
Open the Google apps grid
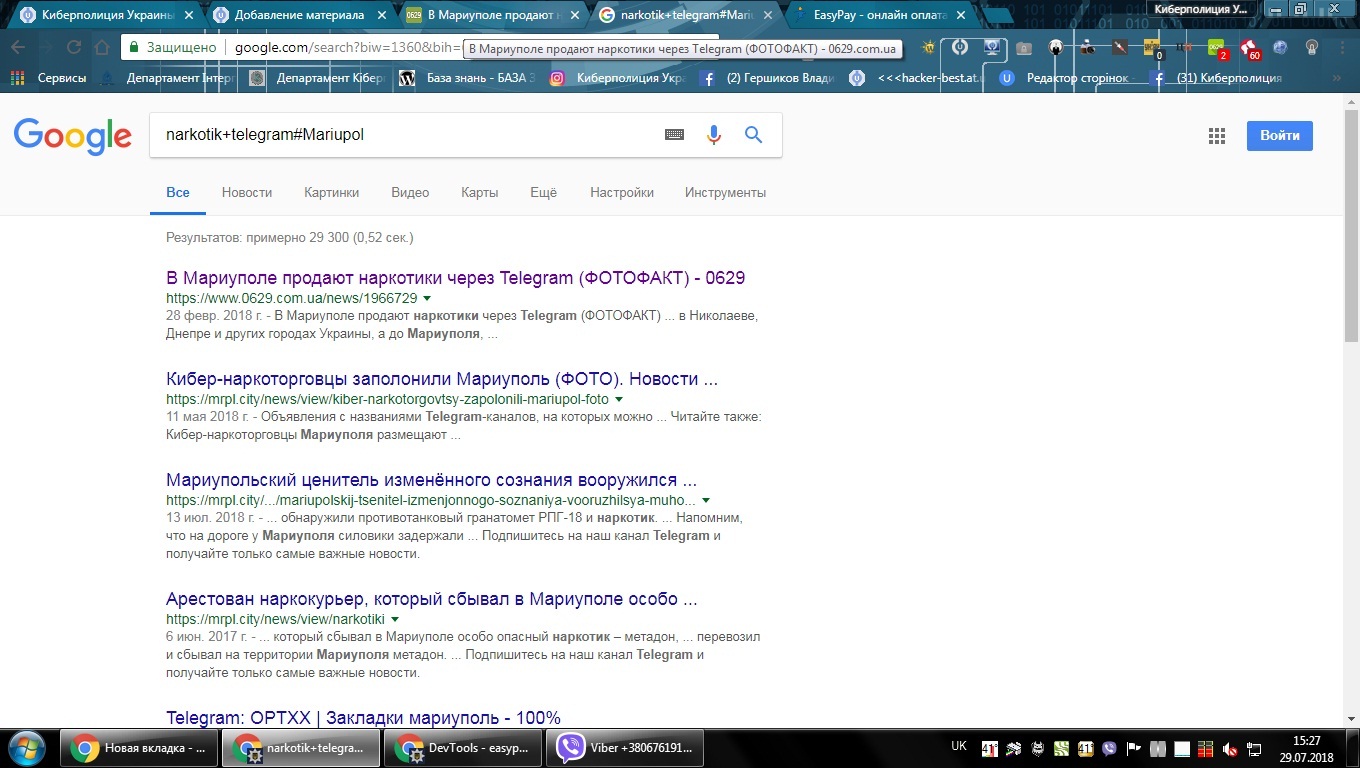click(1217, 136)
